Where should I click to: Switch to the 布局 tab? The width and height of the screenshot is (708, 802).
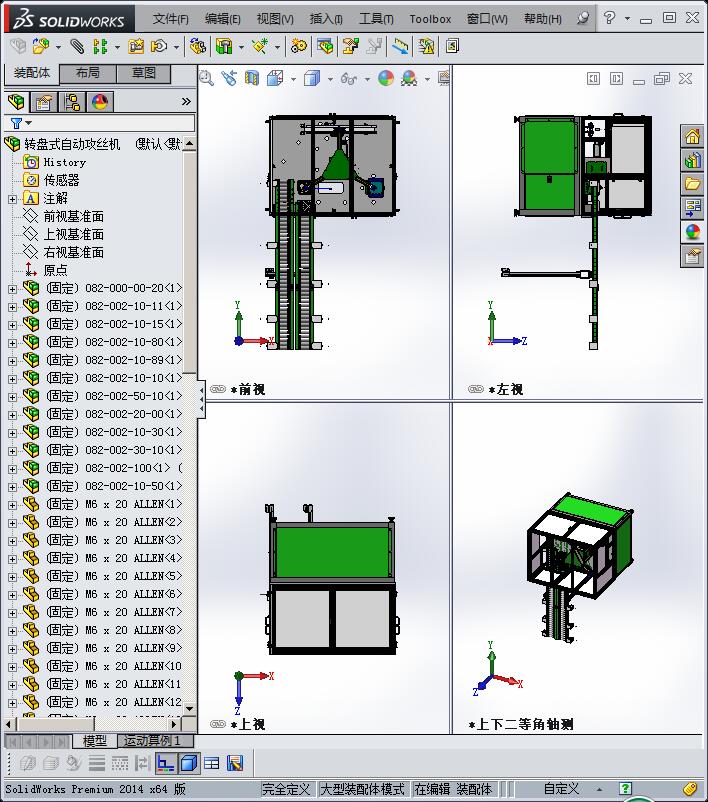(x=87, y=73)
